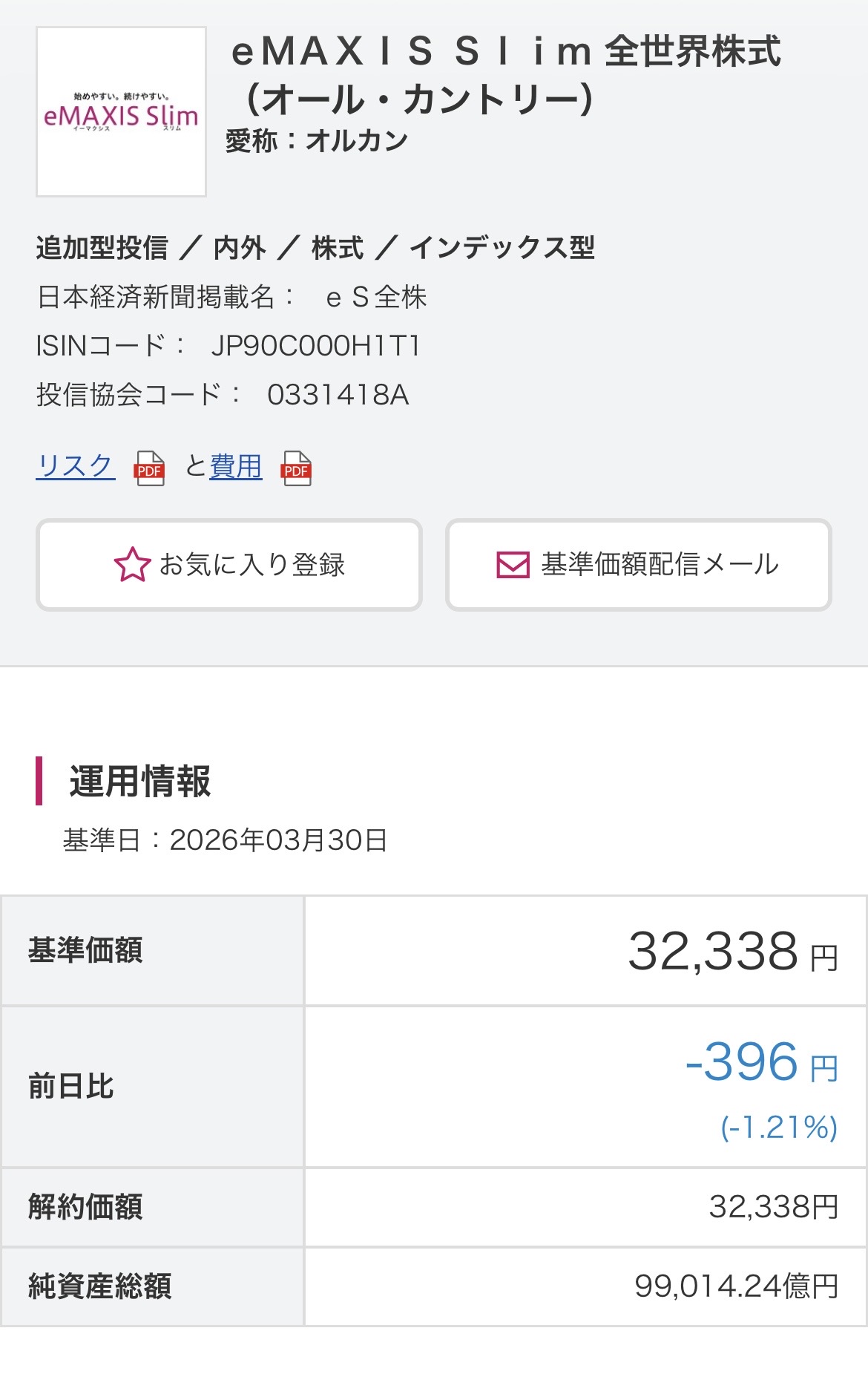The height and width of the screenshot is (1374, 868).
Task: Click the 前日比 value -396 円
Action: (760, 1062)
